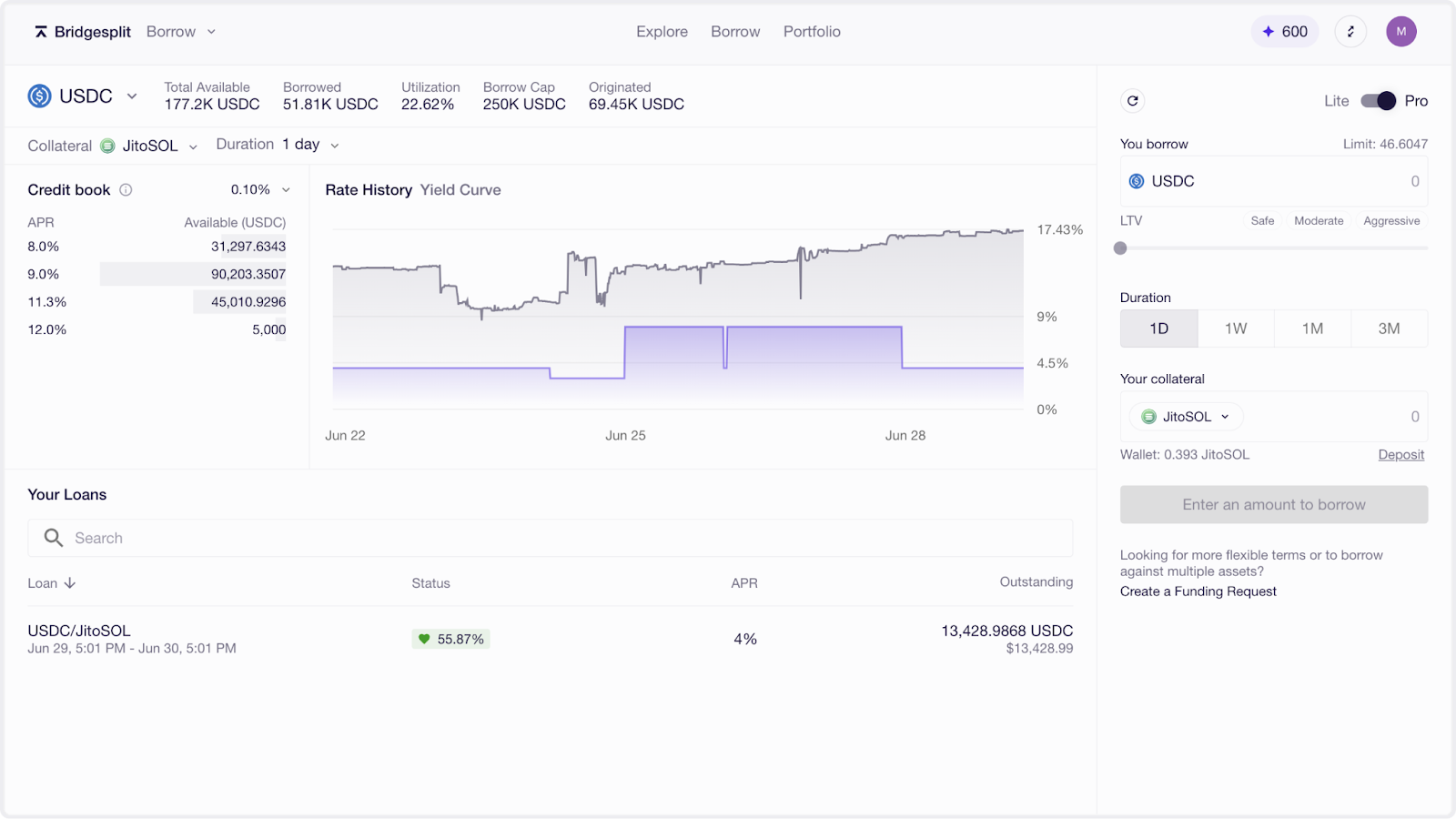Choose the 3M duration option
Viewport: 1456px width, 819px height.
point(1390,329)
